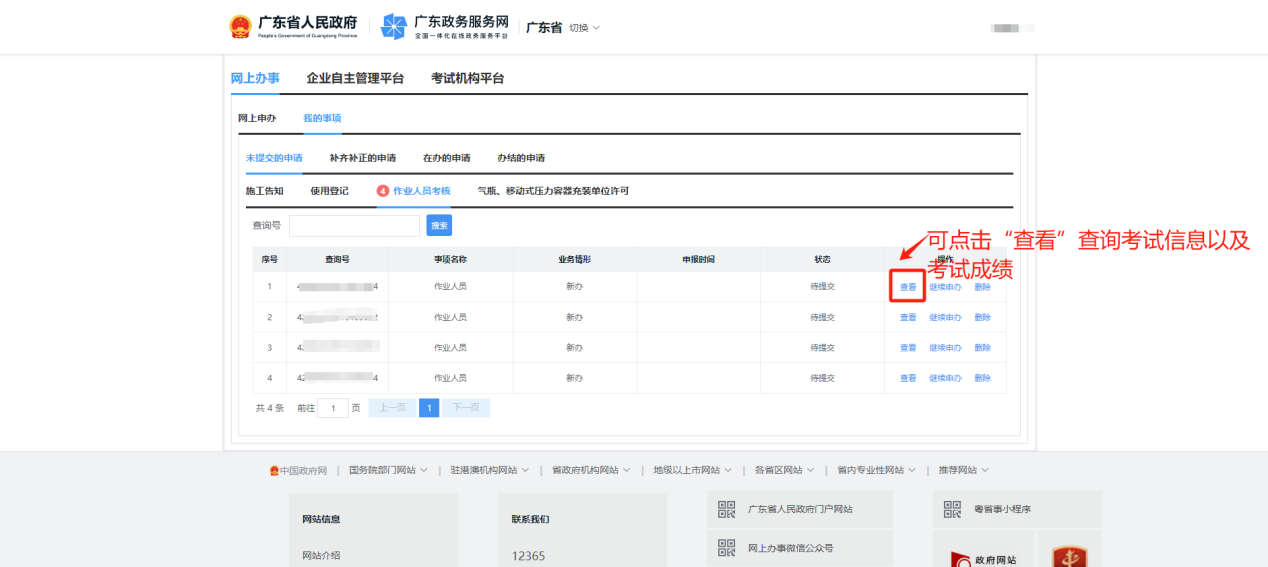Click the 广东省人民政府 national emblem logo

click(240, 27)
